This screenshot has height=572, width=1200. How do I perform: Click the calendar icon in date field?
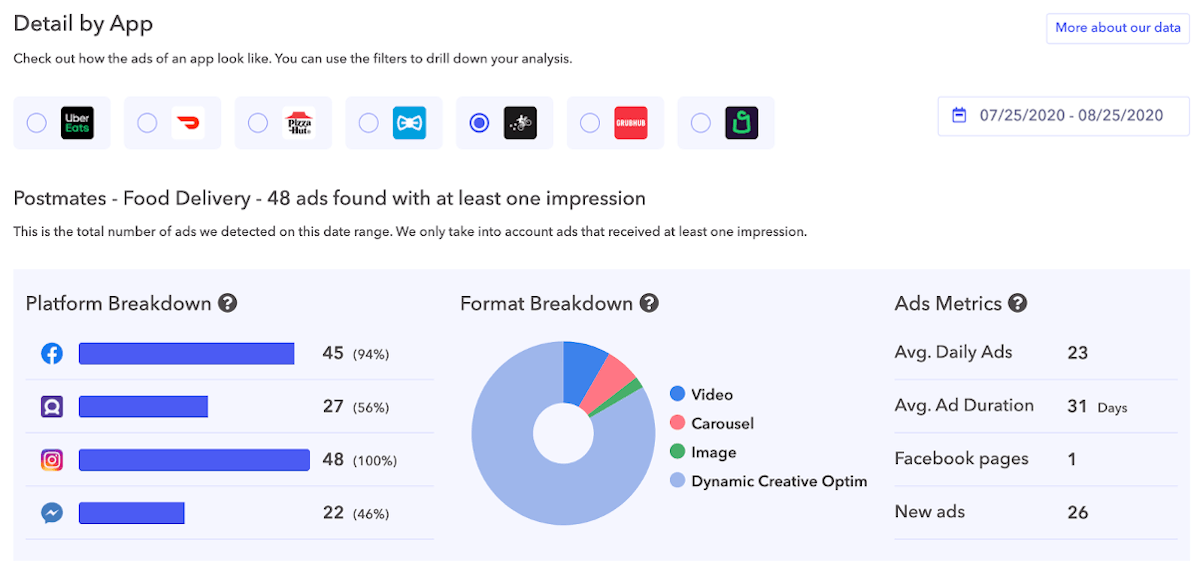coord(959,115)
